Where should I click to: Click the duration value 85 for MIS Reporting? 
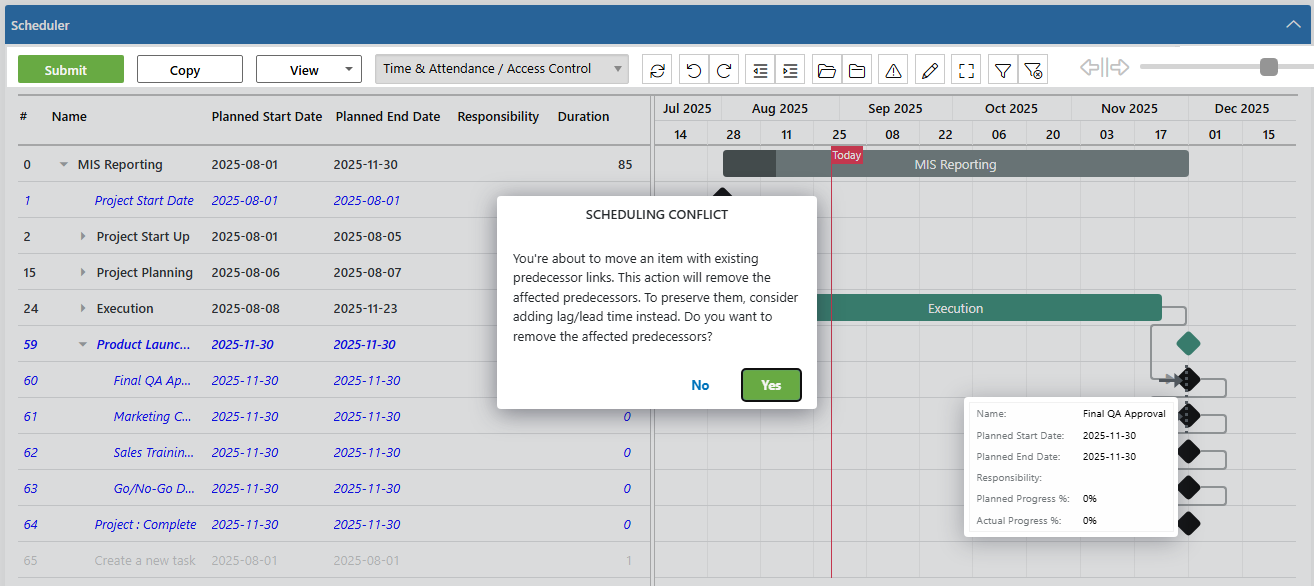(624, 165)
